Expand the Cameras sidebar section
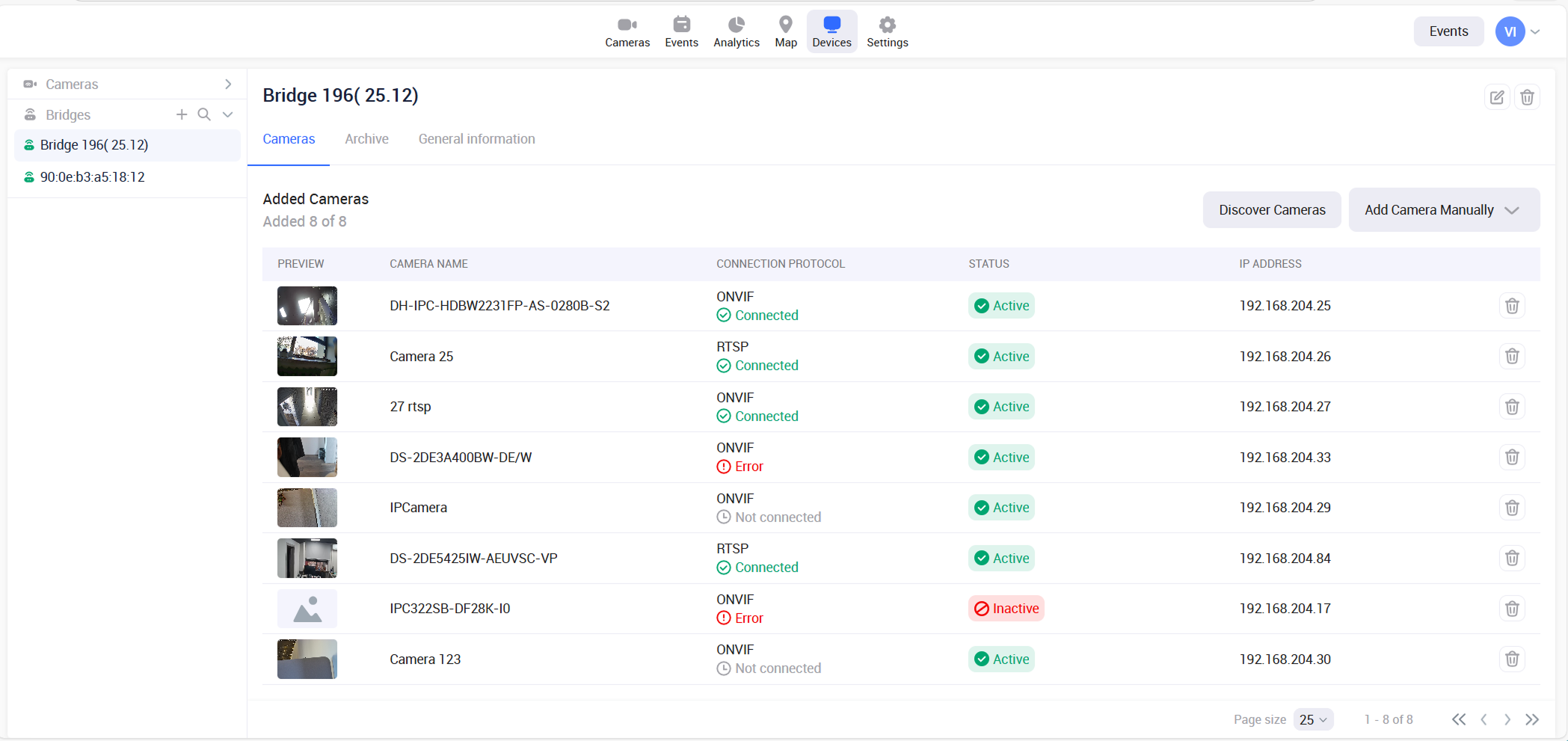Viewport: 1568px width, 741px height. tap(228, 84)
